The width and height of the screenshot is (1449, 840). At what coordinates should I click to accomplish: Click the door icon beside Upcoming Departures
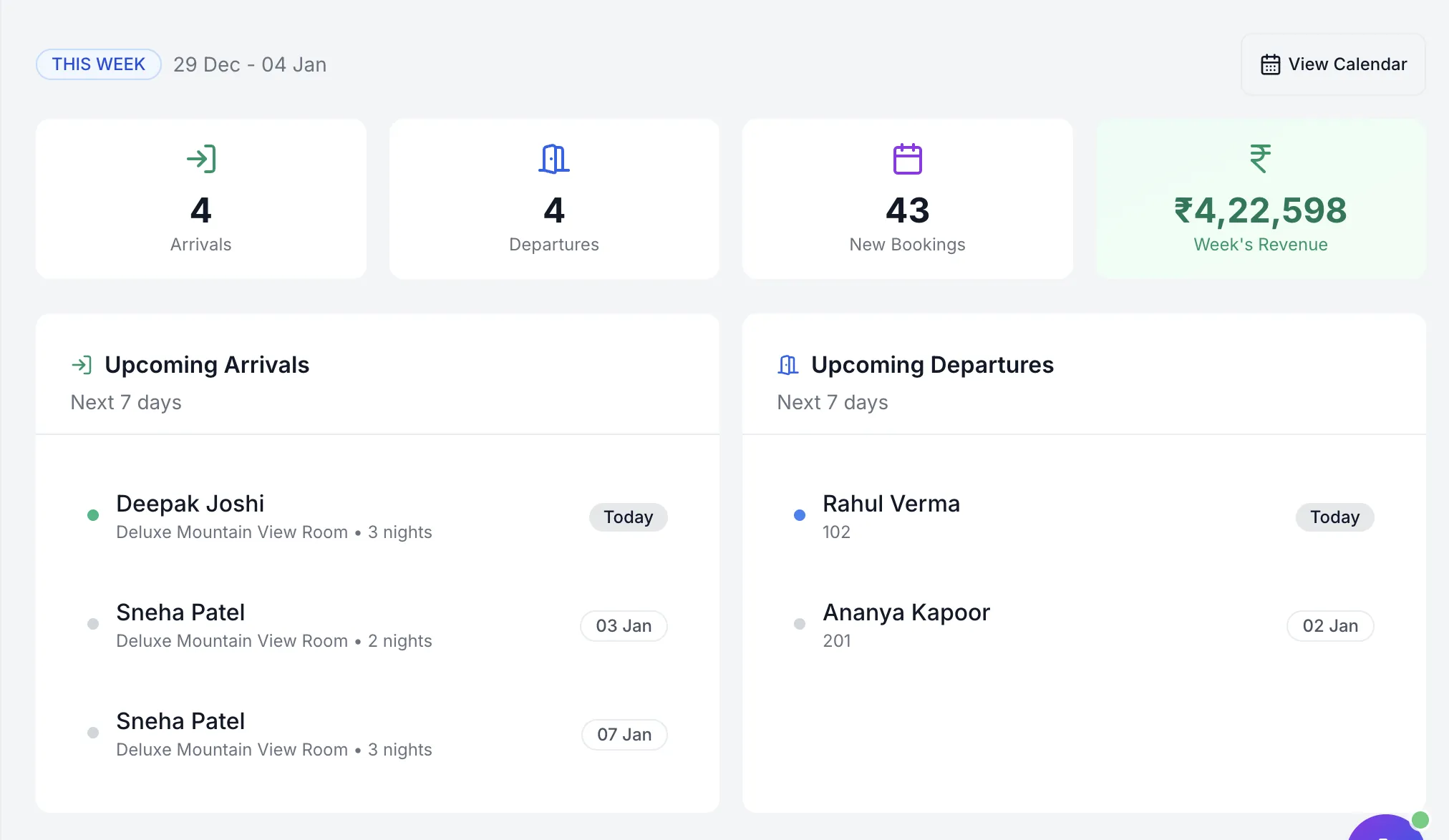point(788,365)
